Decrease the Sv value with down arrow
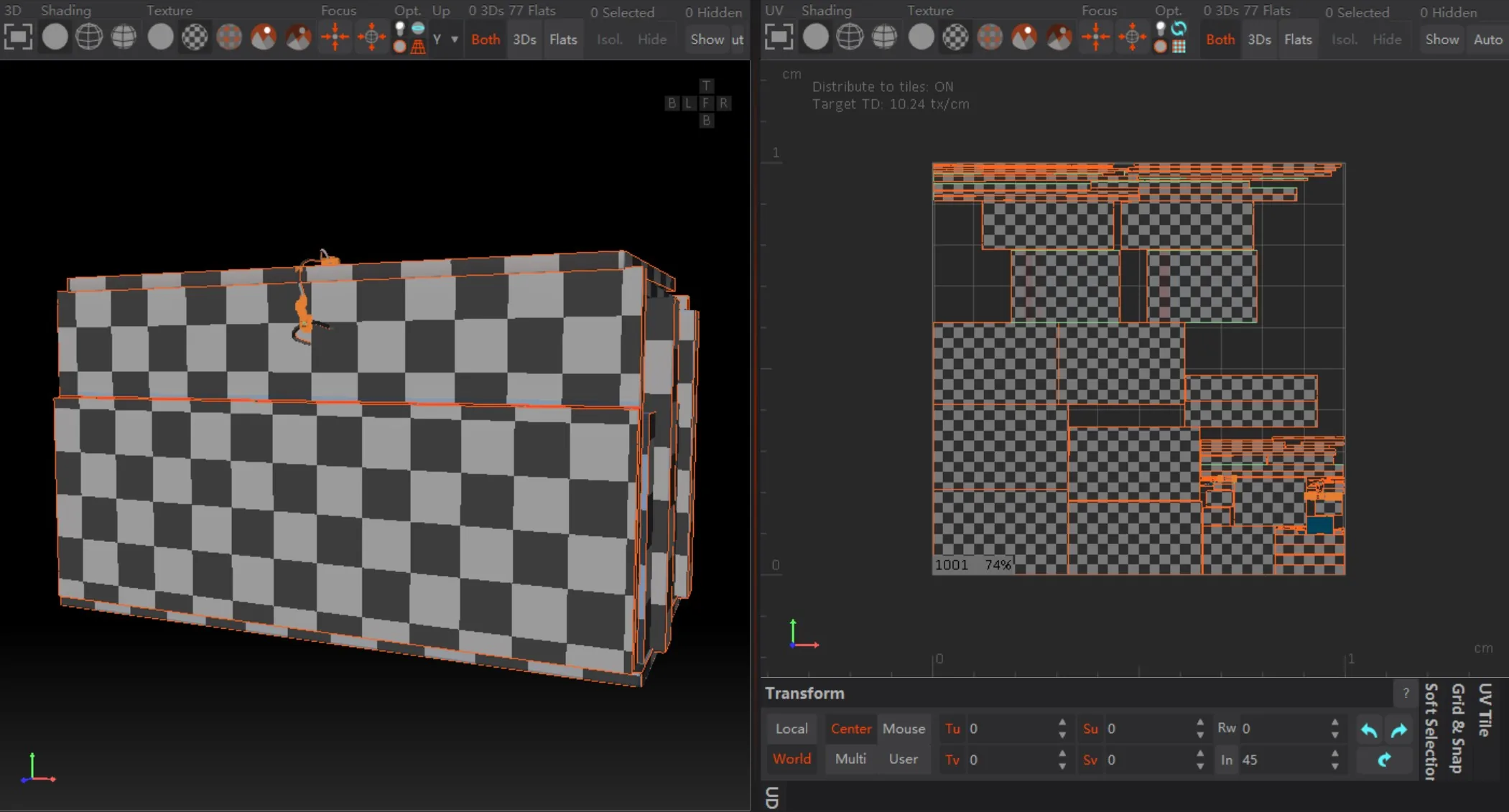Screen dimensions: 1509x812 tap(1200, 767)
